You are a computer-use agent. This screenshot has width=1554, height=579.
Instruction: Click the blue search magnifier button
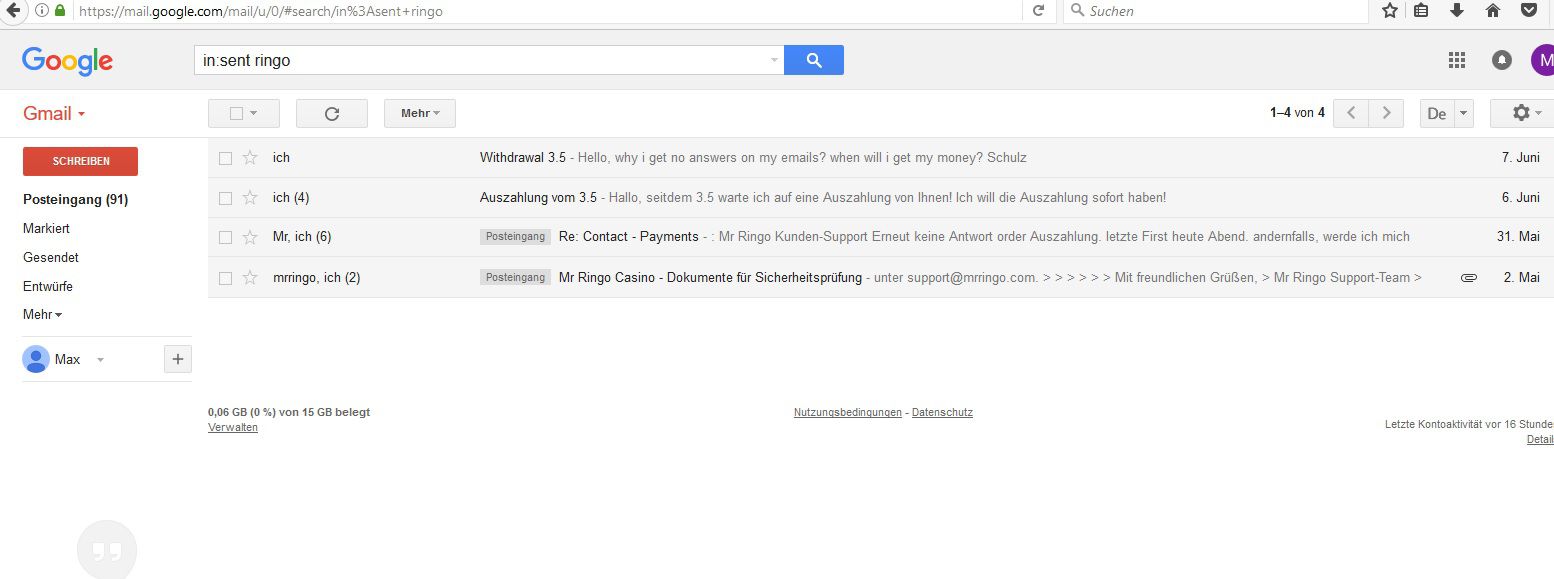click(814, 60)
